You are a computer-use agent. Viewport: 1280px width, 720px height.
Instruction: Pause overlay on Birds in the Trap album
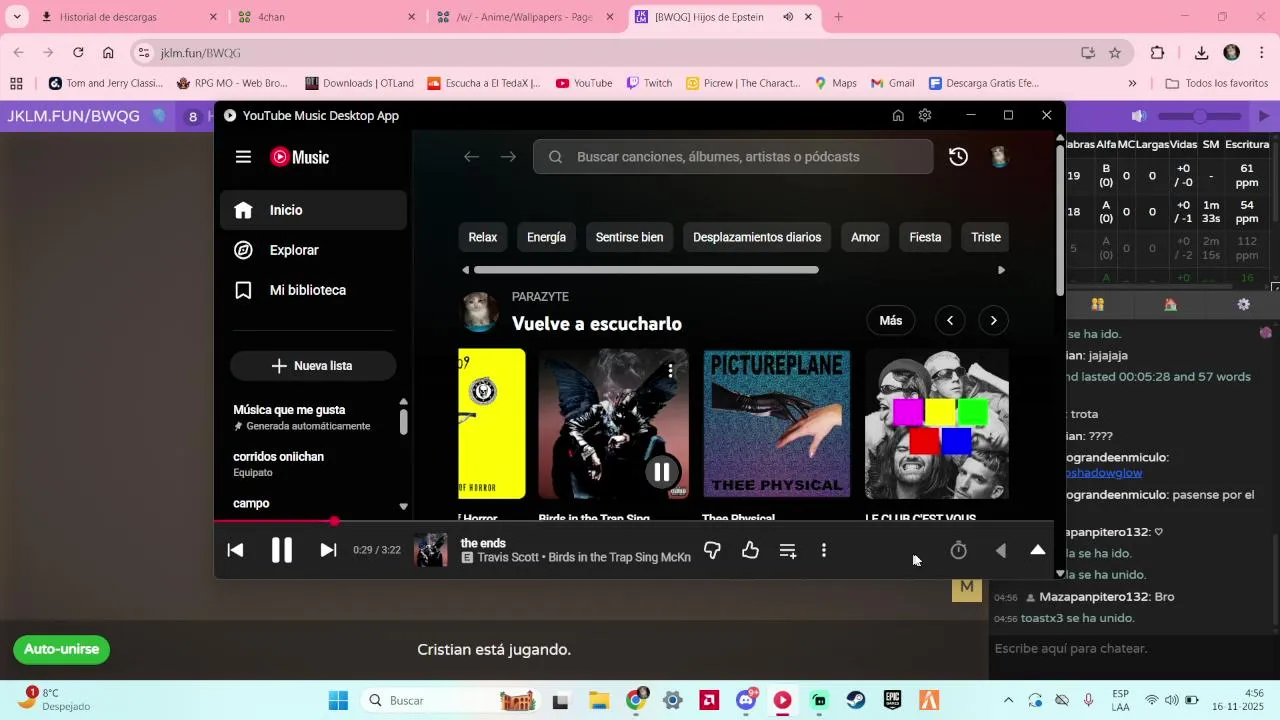[662, 472]
